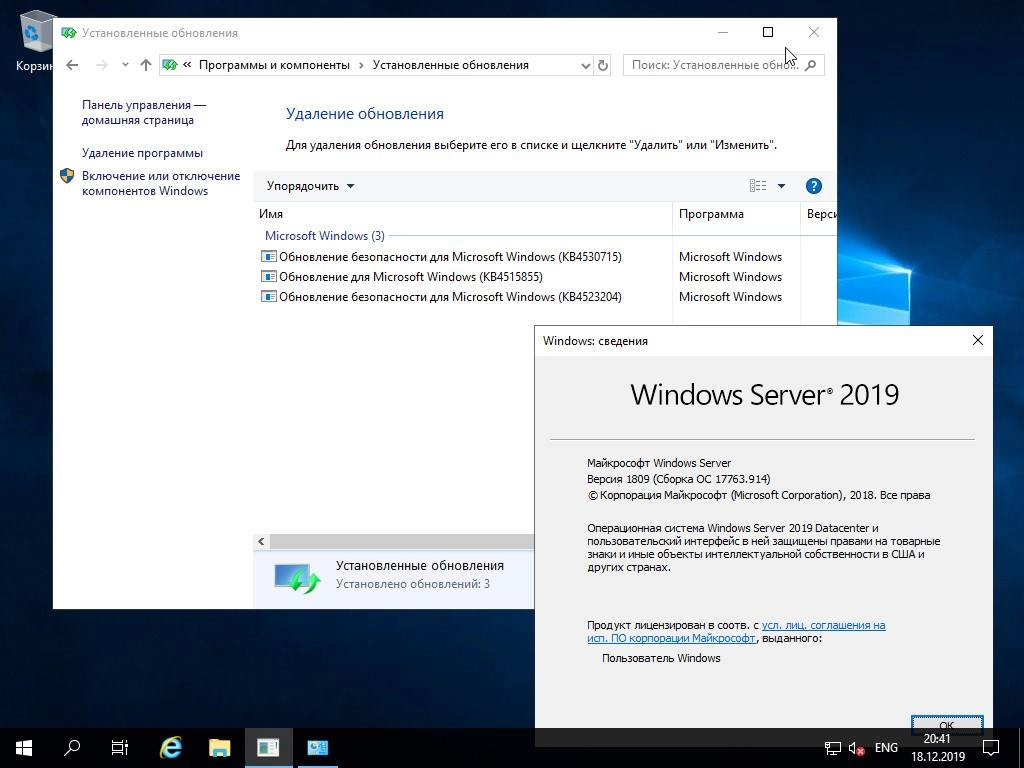Click the horizontal scrollbar track
The width and height of the screenshot is (1024, 768).
(x=402, y=541)
